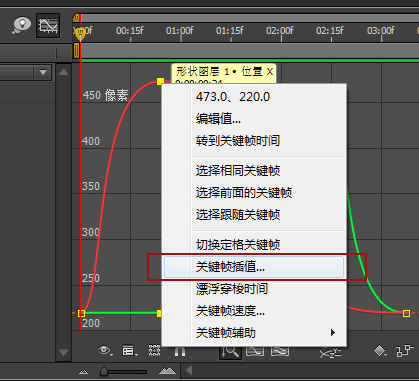
Task: Choose 漂浮穿梭时间 menu item
Action: coord(254,289)
